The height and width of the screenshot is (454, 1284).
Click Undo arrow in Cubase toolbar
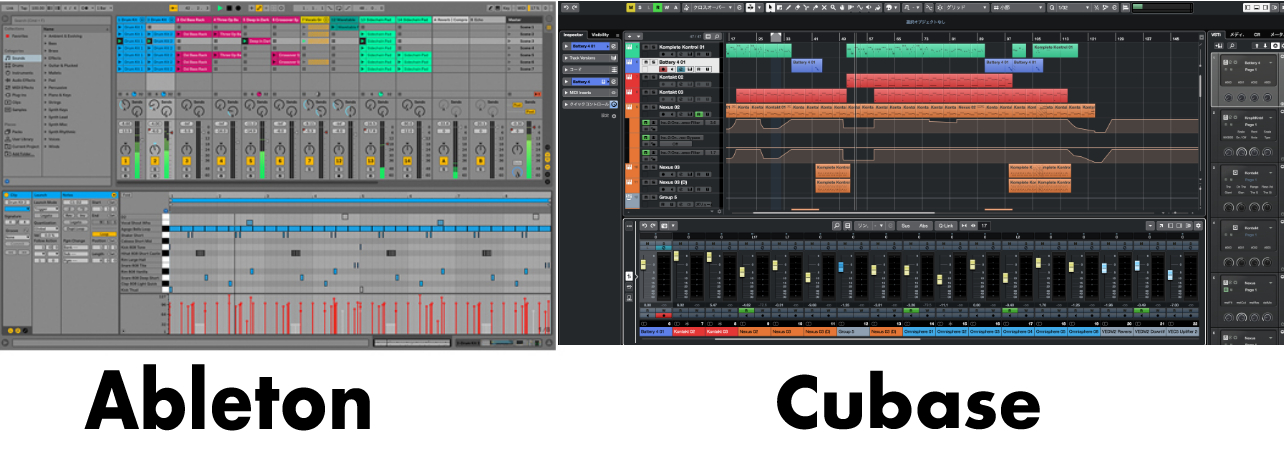click(x=566, y=7)
